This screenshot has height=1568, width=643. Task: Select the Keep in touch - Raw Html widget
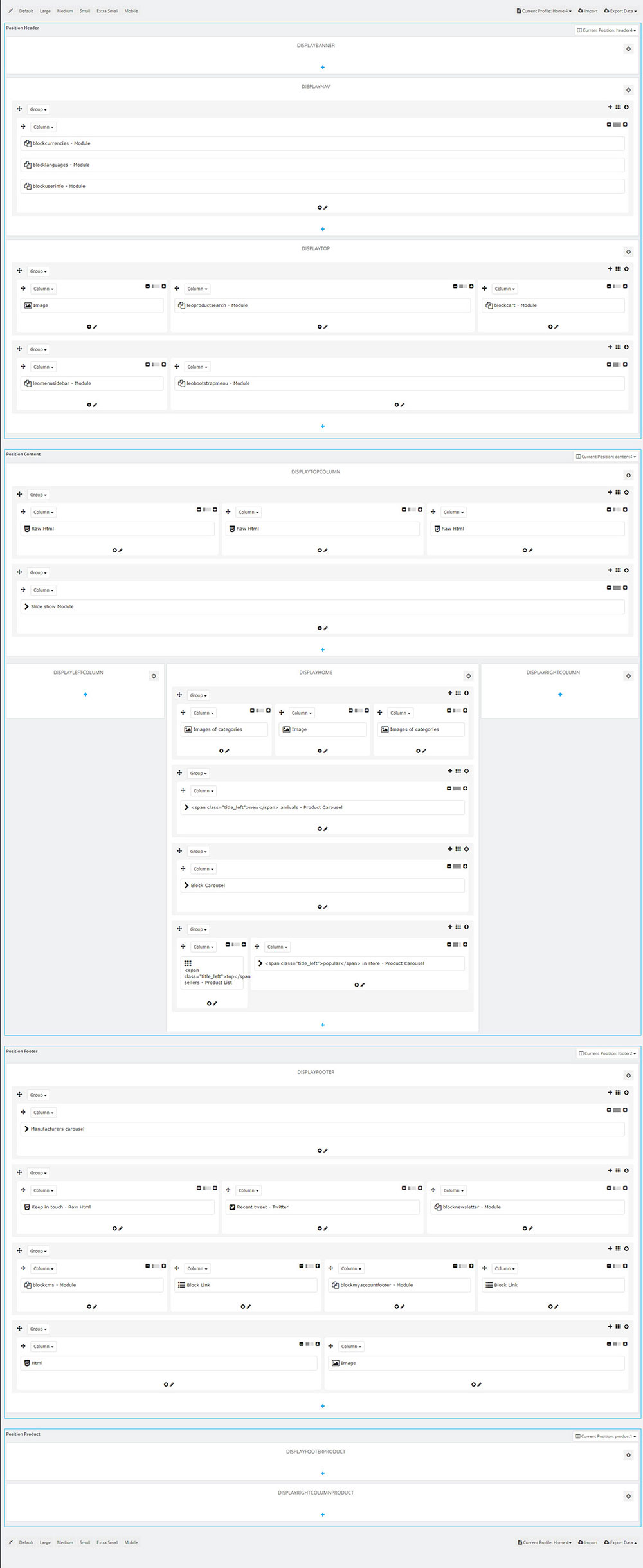click(x=118, y=1207)
